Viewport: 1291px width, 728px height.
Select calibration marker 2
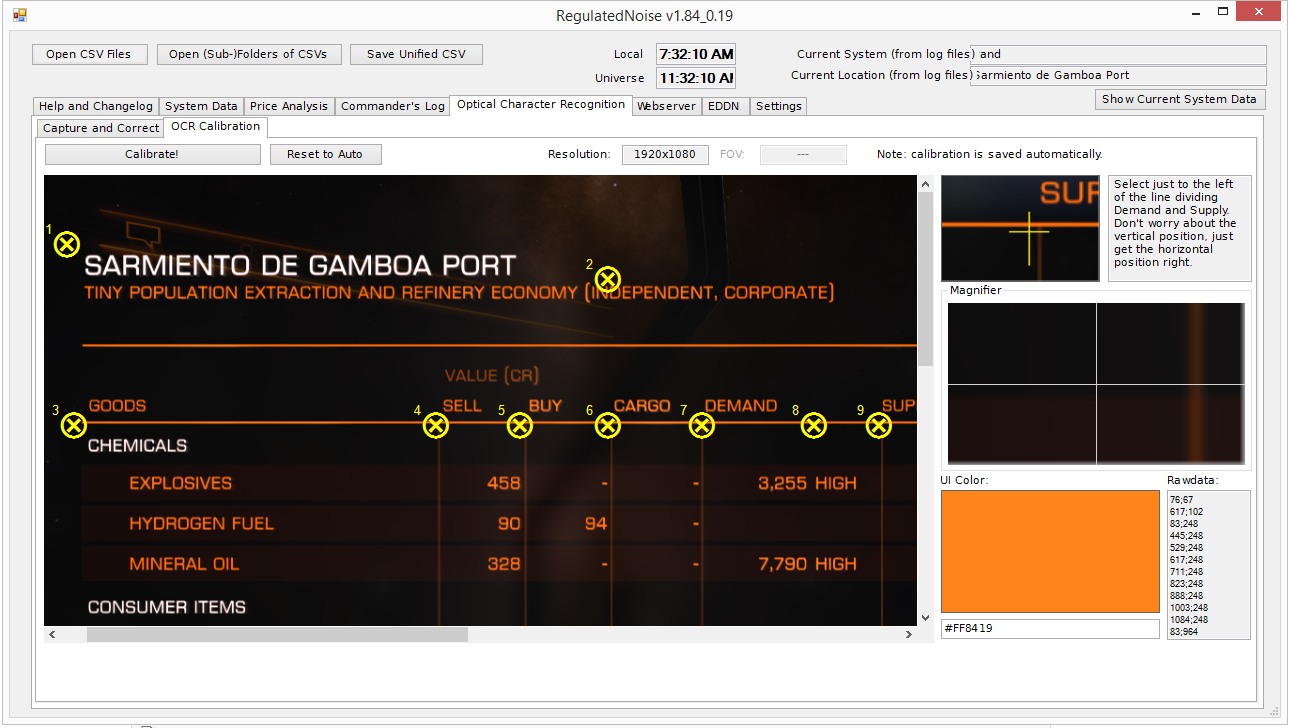coord(608,280)
